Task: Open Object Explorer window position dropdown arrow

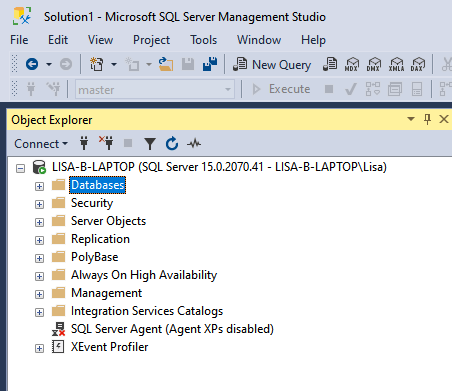Action: (411, 119)
